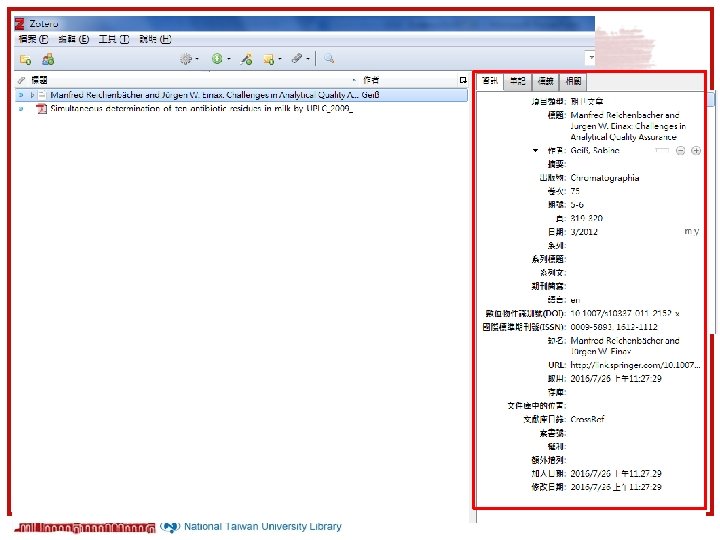Add another author with the plus icon

coord(696,151)
